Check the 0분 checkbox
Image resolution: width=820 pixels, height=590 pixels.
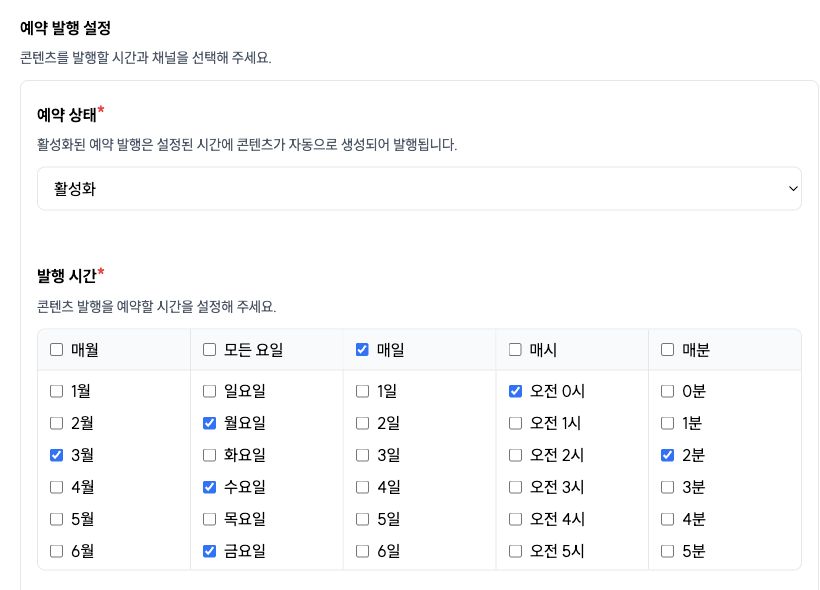click(x=667, y=391)
